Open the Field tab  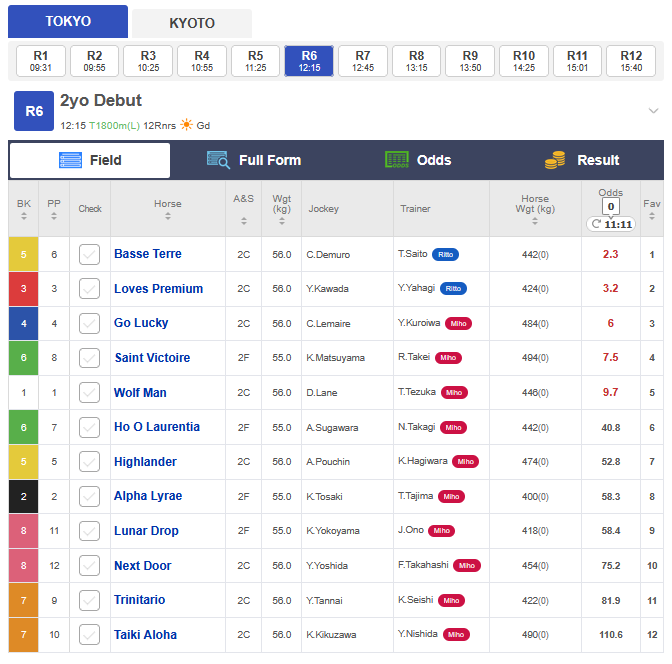click(x=90, y=160)
